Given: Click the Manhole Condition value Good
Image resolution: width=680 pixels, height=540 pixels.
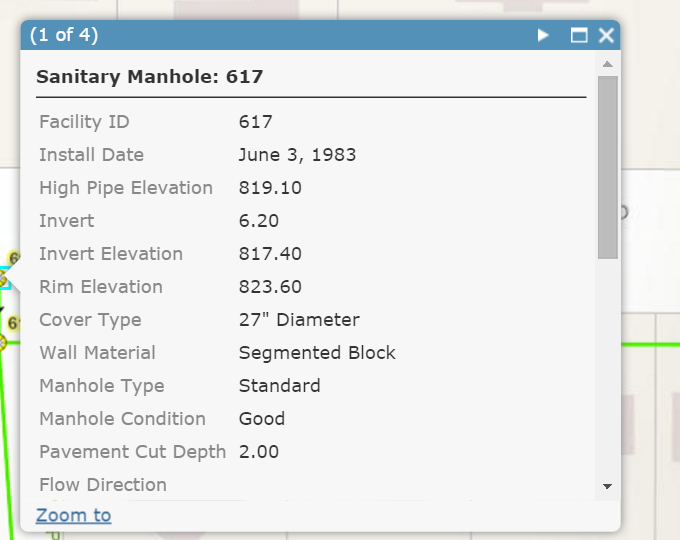Looking at the screenshot, I should pos(262,419).
